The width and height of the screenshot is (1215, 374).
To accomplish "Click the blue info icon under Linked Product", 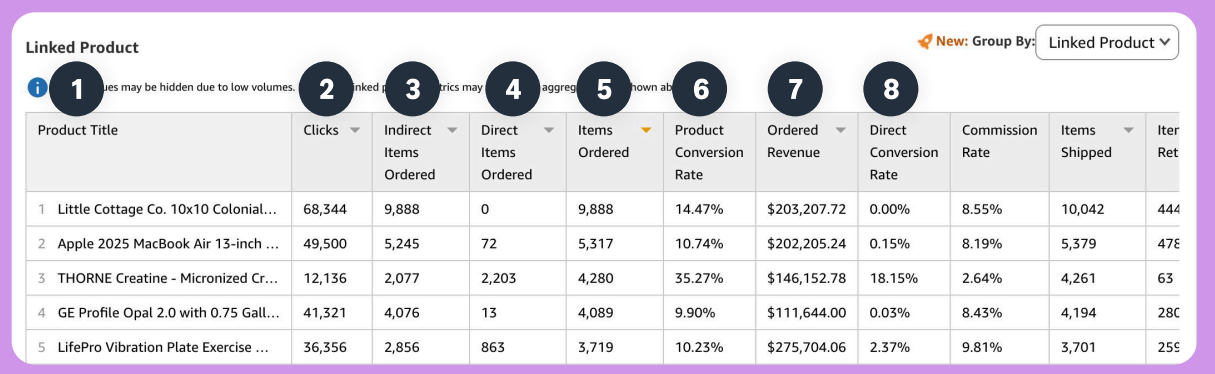I will [37, 87].
